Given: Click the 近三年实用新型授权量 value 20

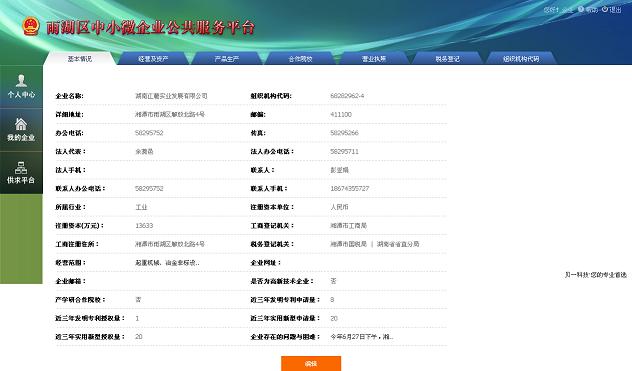Looking at the screenshot, I should [139, 337].
